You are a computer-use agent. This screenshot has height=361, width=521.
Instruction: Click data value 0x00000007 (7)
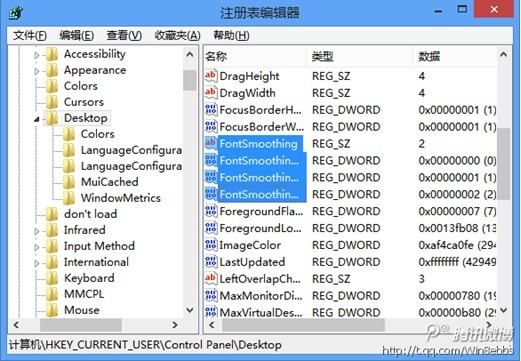pyautogui.click(x=457, y=211)
